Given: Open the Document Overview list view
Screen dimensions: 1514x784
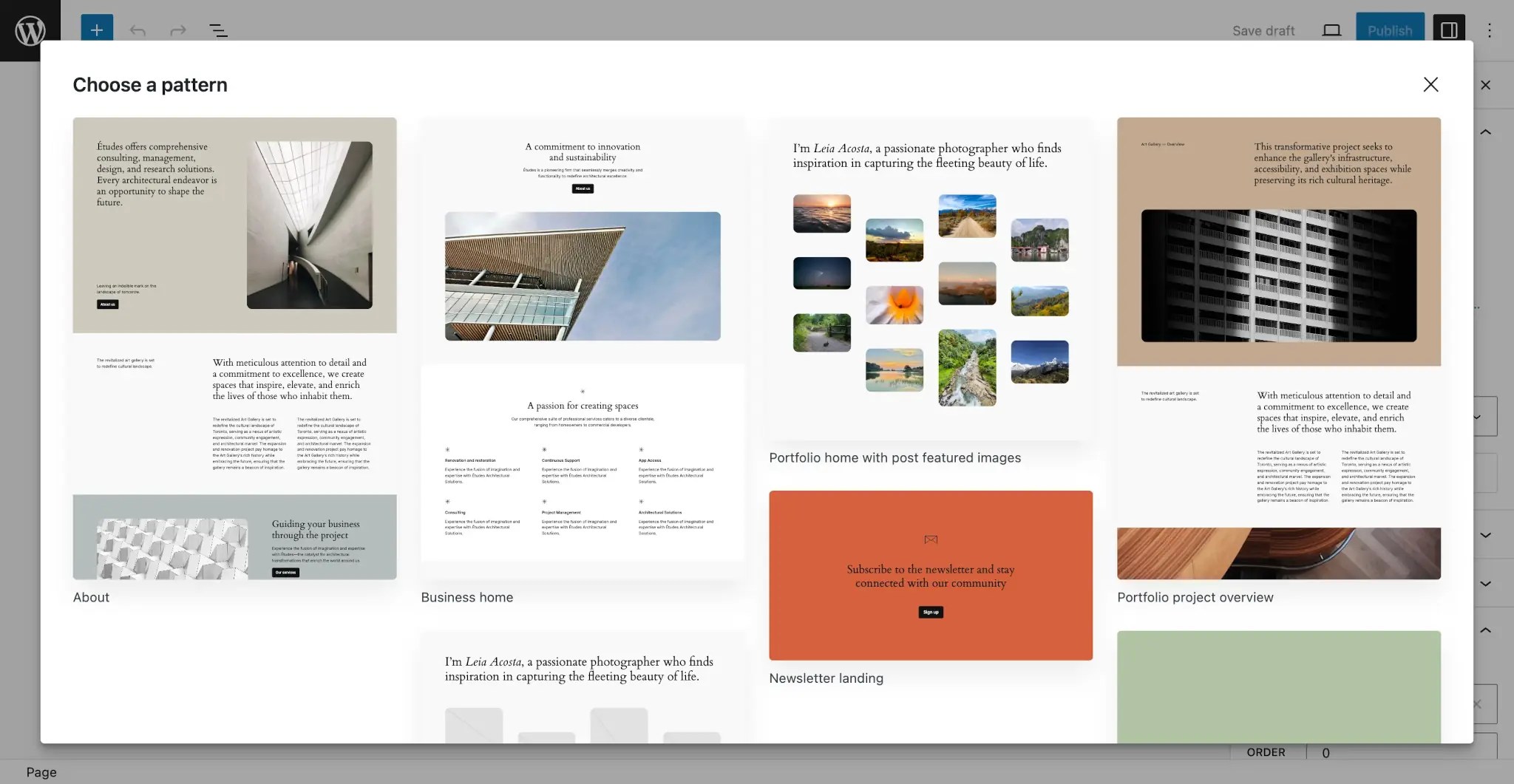Looking at the screenshot, I should [x=218, y=30].
